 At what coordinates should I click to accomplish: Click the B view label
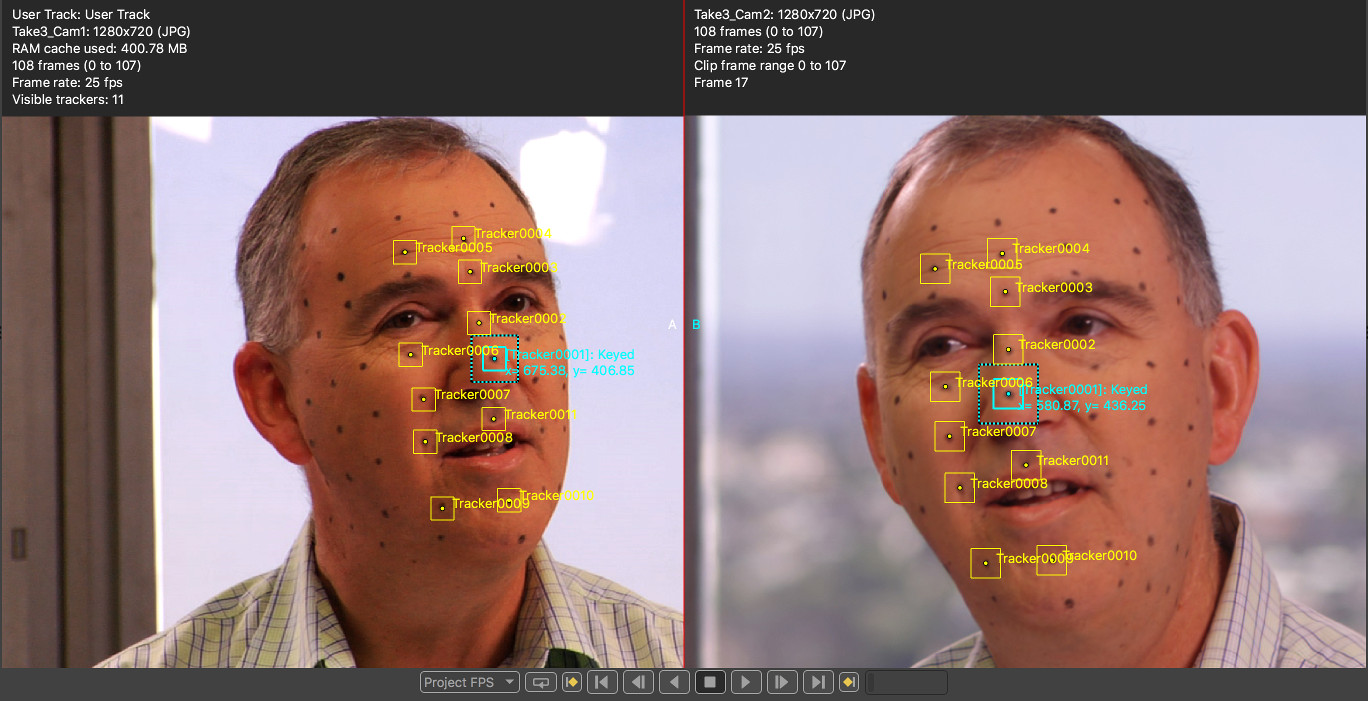[696, 324]
